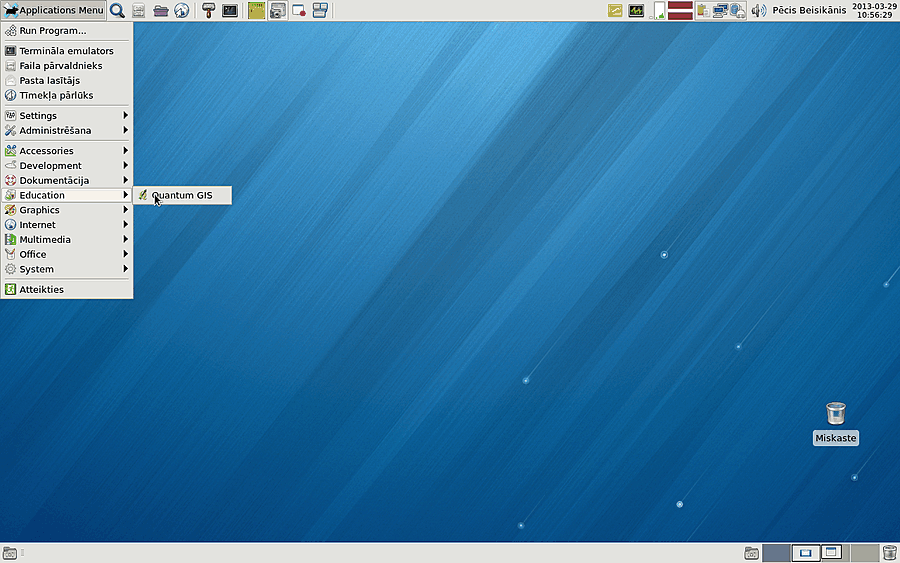This screenshot has width=900, height=563.
Task: Click the network connection globe tray icon
Action: pos(738,10)
